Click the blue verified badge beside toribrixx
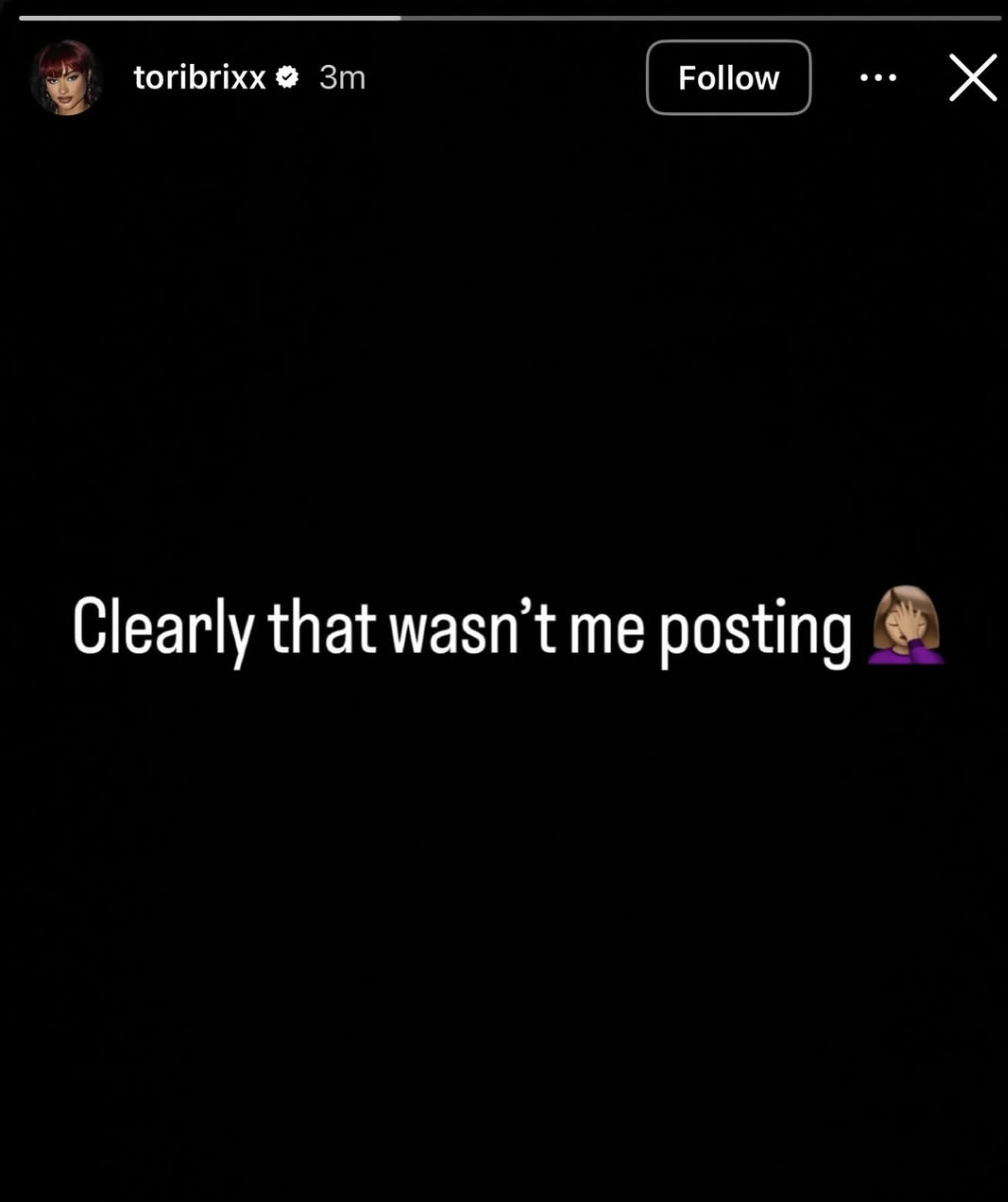This screenshot has width=1008, height=1202. pos(286,78)
